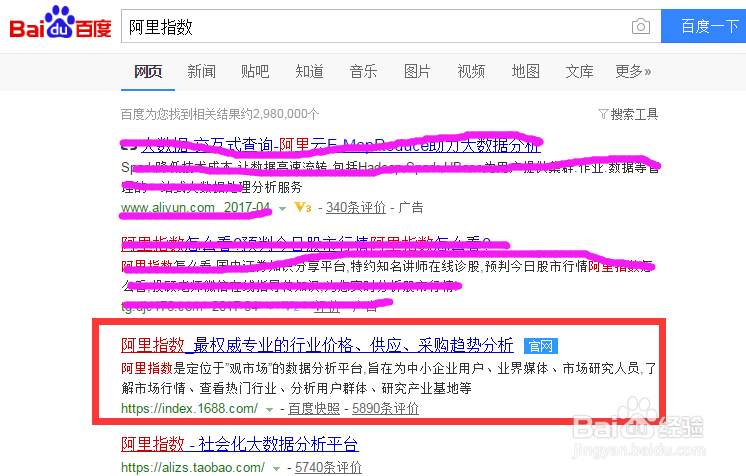Open the https://alizs.taobao.com/ URL link
Viewport: 746px width, 476px height.
point(193,467)
